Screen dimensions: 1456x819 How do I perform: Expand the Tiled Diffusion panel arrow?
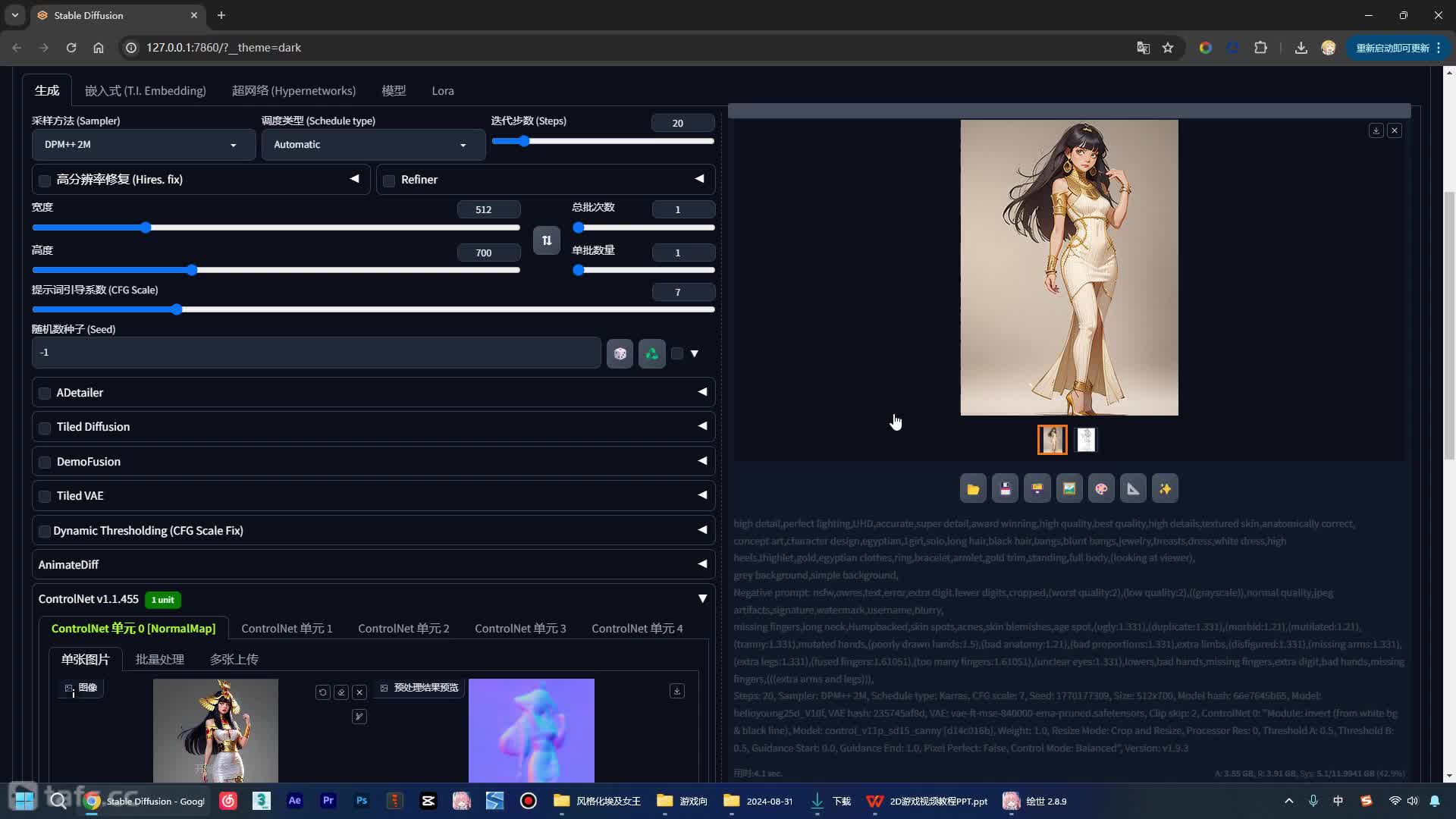[702, 426]
